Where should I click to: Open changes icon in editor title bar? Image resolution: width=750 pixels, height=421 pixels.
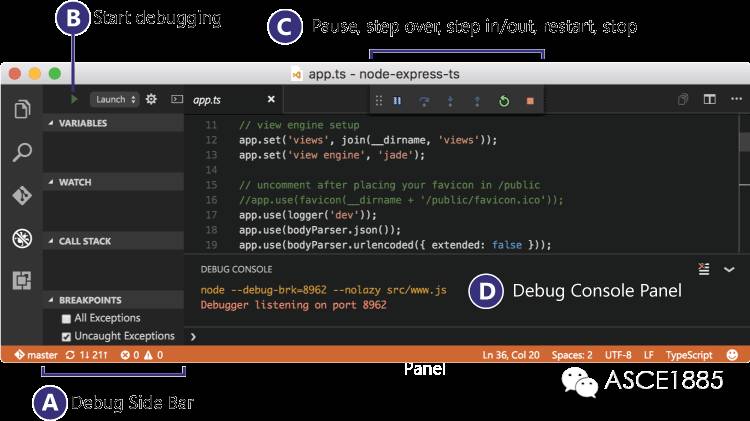pyautogui.click(x=683, y=99)
